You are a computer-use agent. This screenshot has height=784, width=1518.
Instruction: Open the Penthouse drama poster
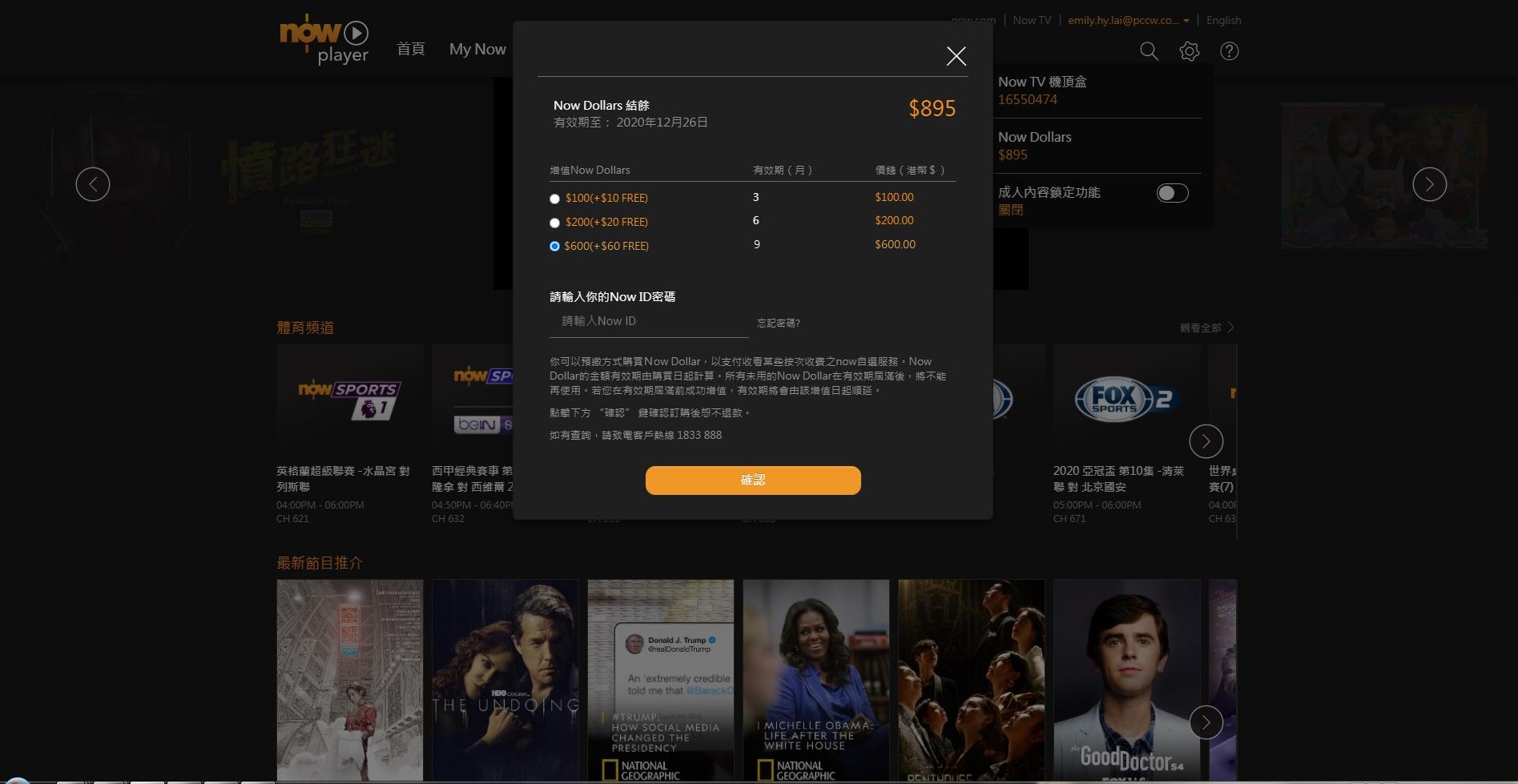pos(972,680)
